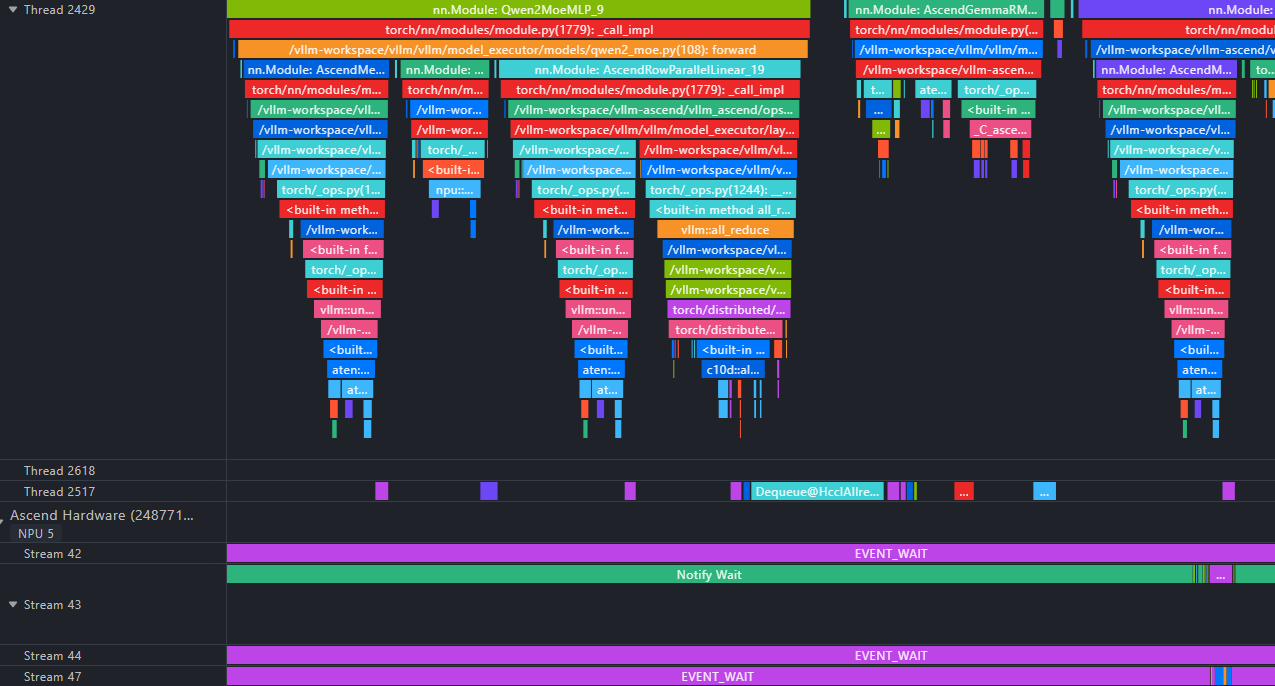Select the Thread 2517 track label
This screenshot has width=1275, height=686.
(x=59, y=492)
